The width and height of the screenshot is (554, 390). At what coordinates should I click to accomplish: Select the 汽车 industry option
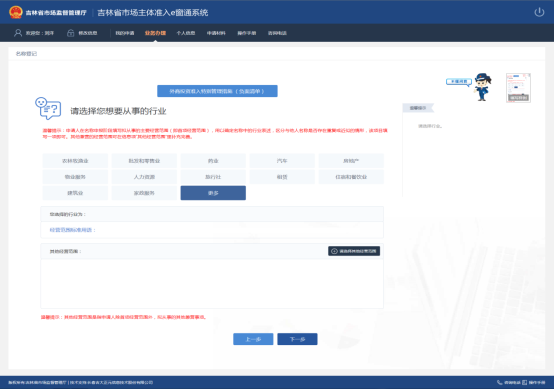[282, 161]
